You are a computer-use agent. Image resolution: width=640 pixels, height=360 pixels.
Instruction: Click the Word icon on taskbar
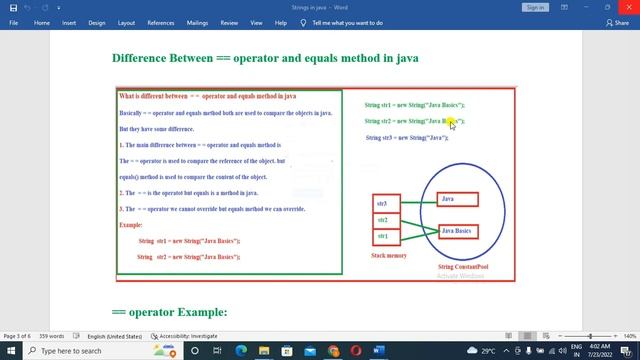tap(379, 351)
